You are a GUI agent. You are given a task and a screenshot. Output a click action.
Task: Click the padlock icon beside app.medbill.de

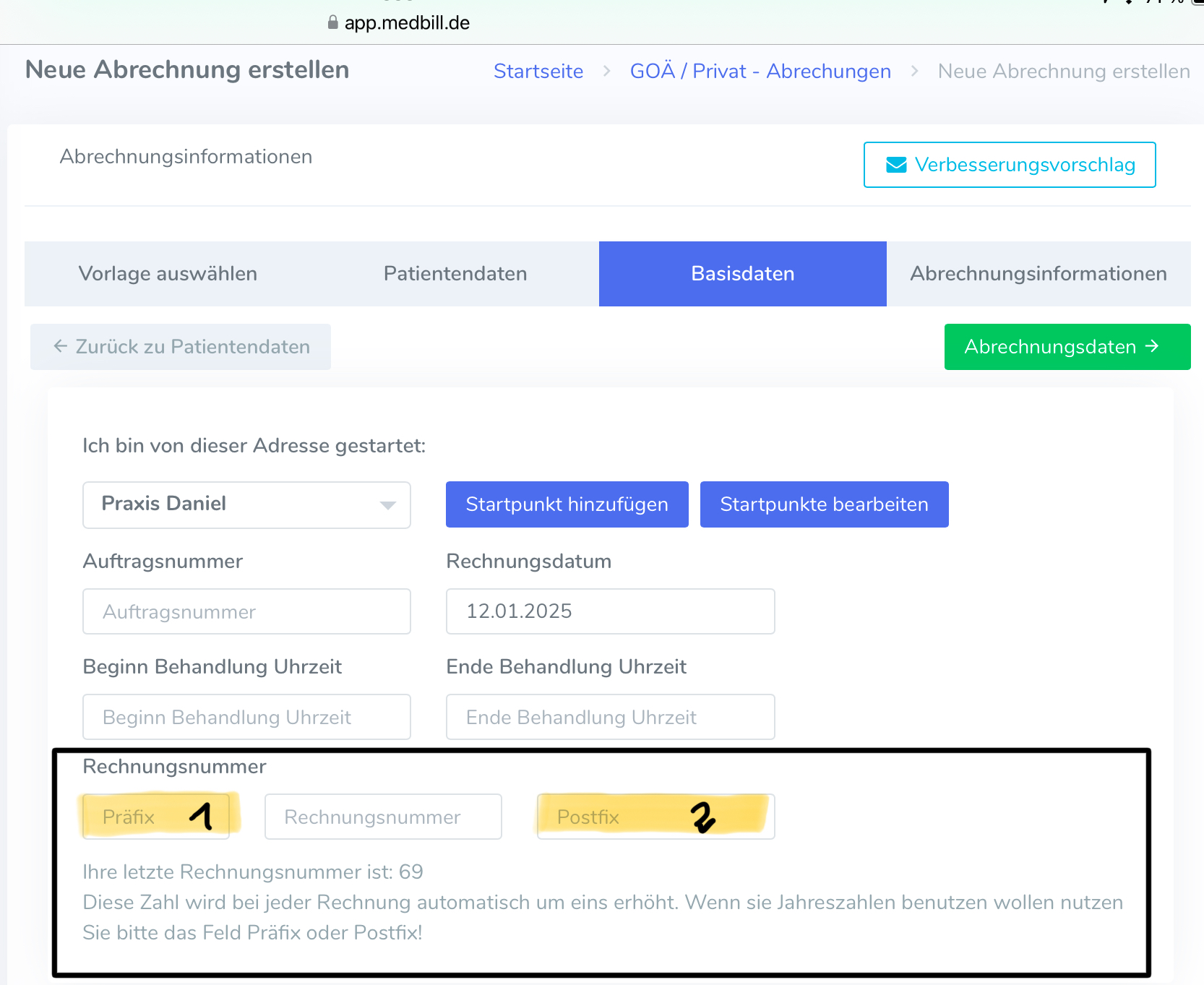point(332,22)
